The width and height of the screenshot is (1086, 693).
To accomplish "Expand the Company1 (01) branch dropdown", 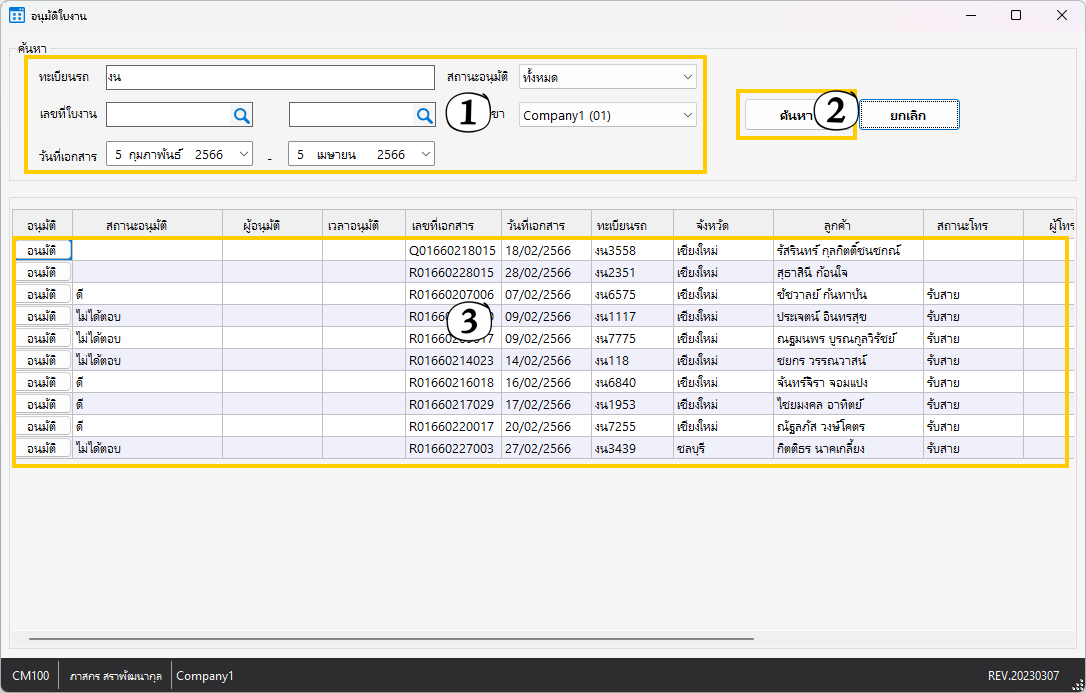I will pyautogui.click(x=687, y=115).
